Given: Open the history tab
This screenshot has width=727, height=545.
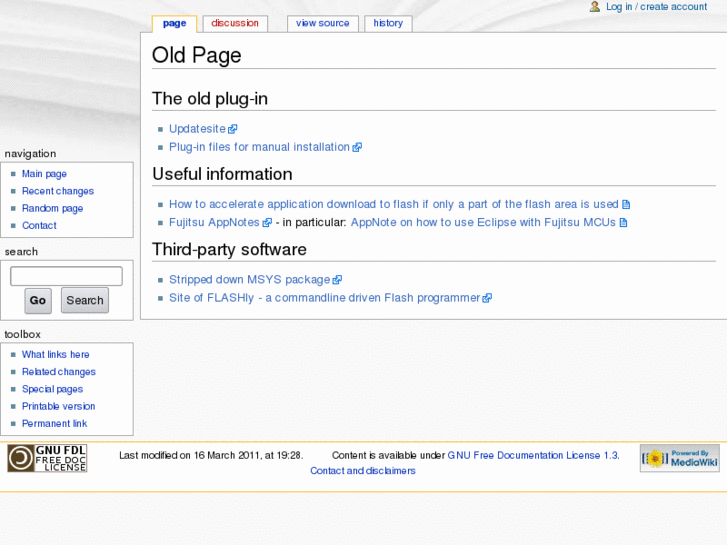Looking at the screenshot, I should coord(388,23).
